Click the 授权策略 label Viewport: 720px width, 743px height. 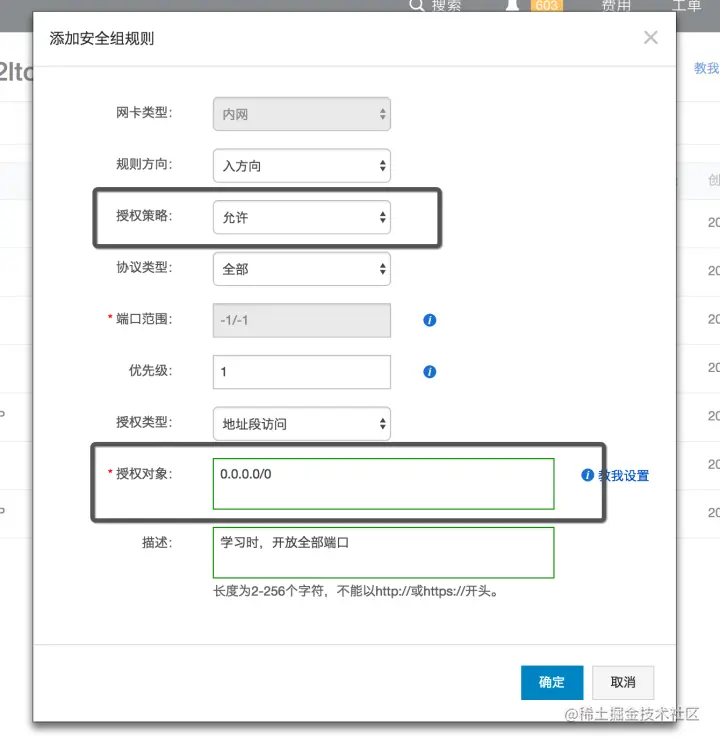pos(144,216)
